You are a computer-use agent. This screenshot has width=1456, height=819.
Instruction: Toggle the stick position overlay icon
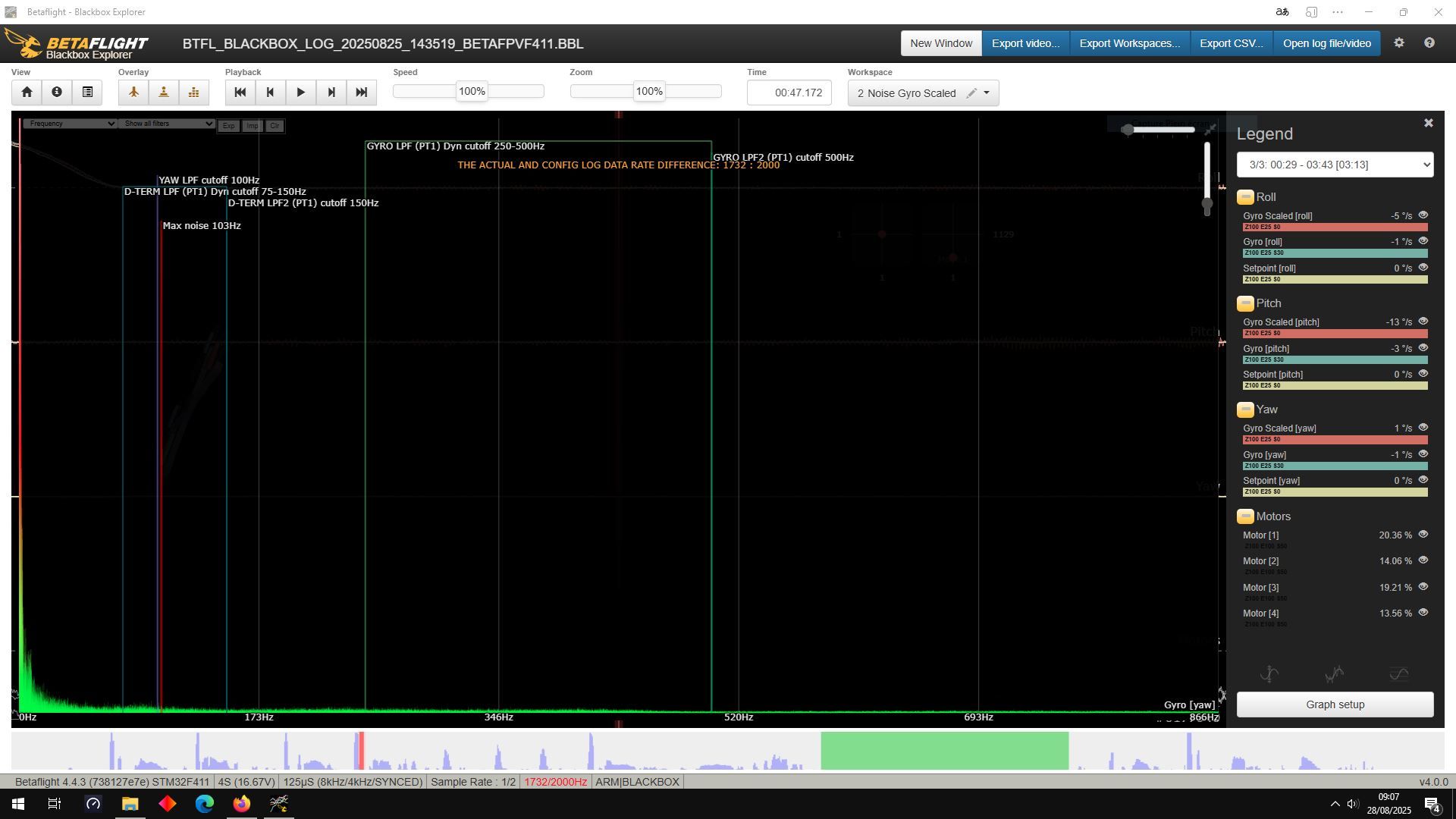pyautogui.click(x=164, y=93)
